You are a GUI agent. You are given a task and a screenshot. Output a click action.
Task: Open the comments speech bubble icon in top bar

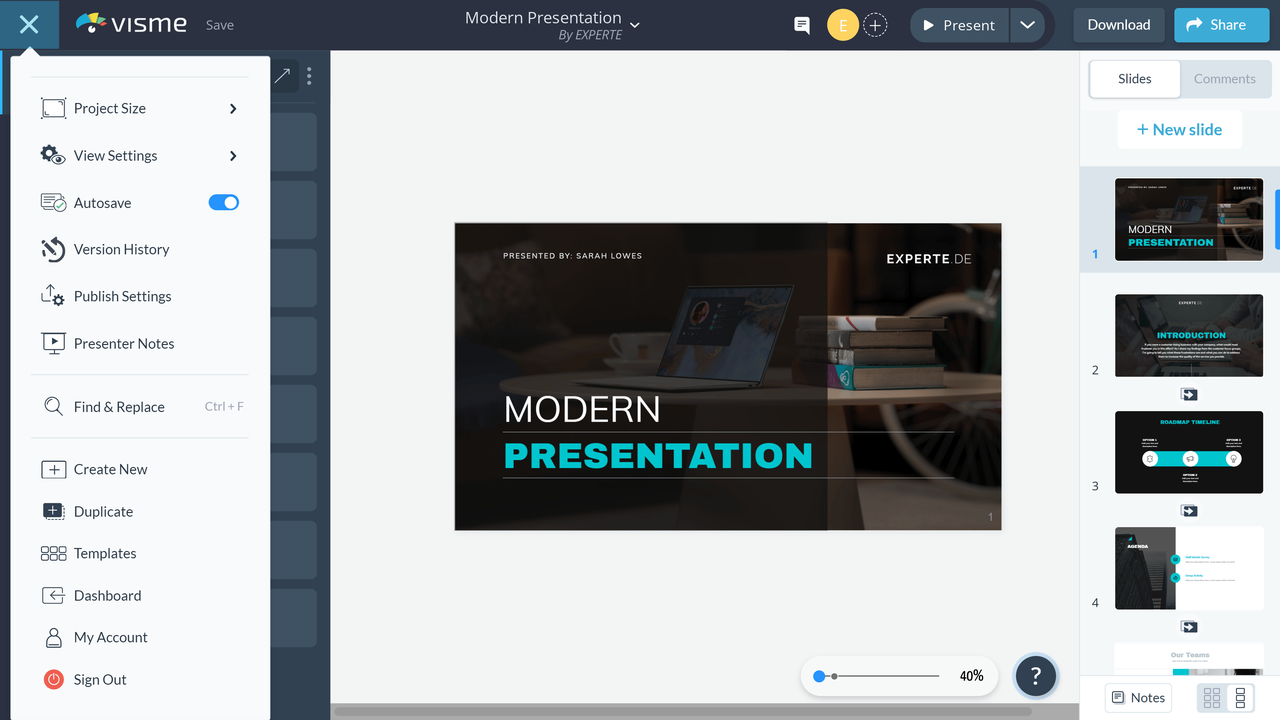pos(800,24)
